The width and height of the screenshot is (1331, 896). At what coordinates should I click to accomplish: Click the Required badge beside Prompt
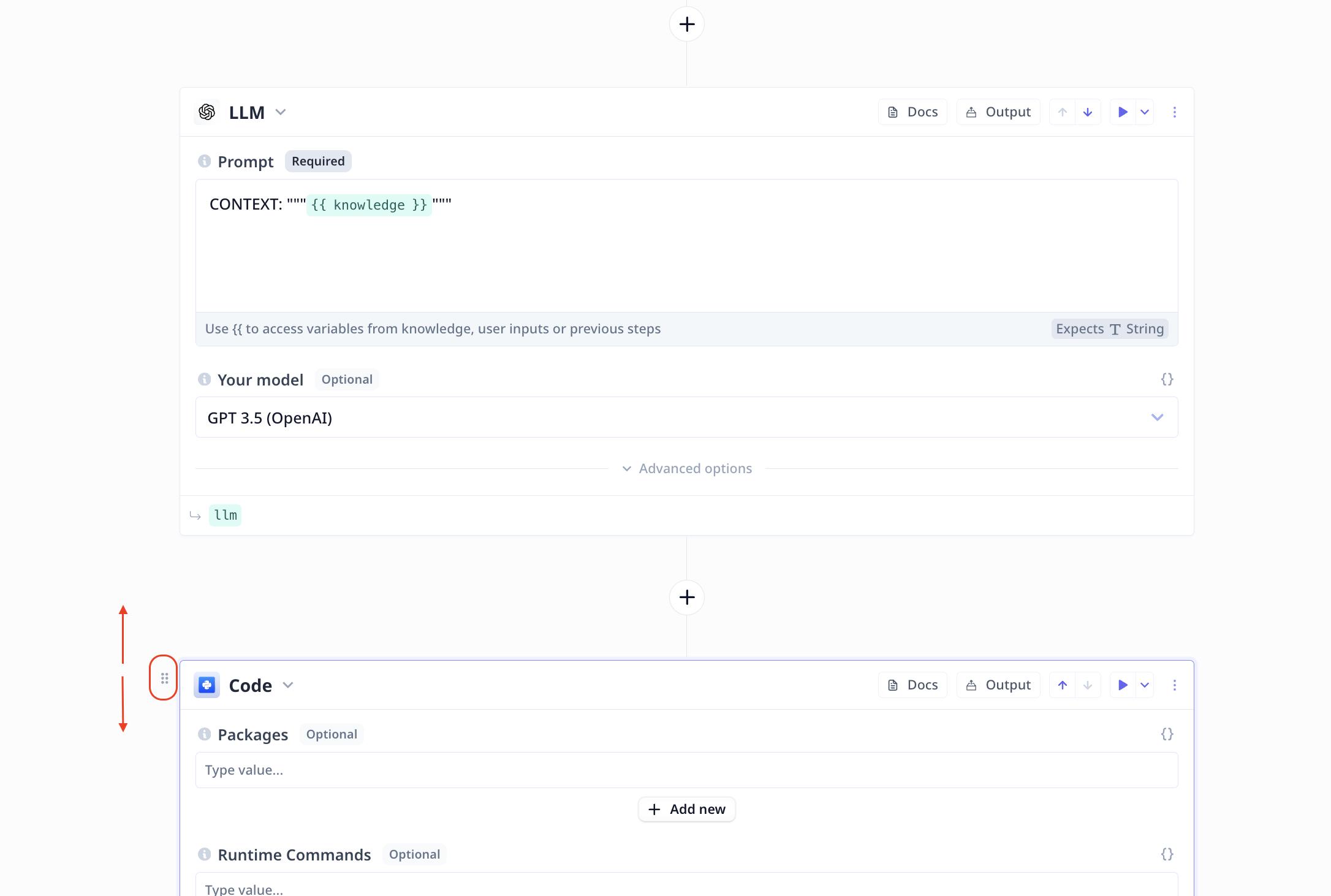(x=318, y=161)
